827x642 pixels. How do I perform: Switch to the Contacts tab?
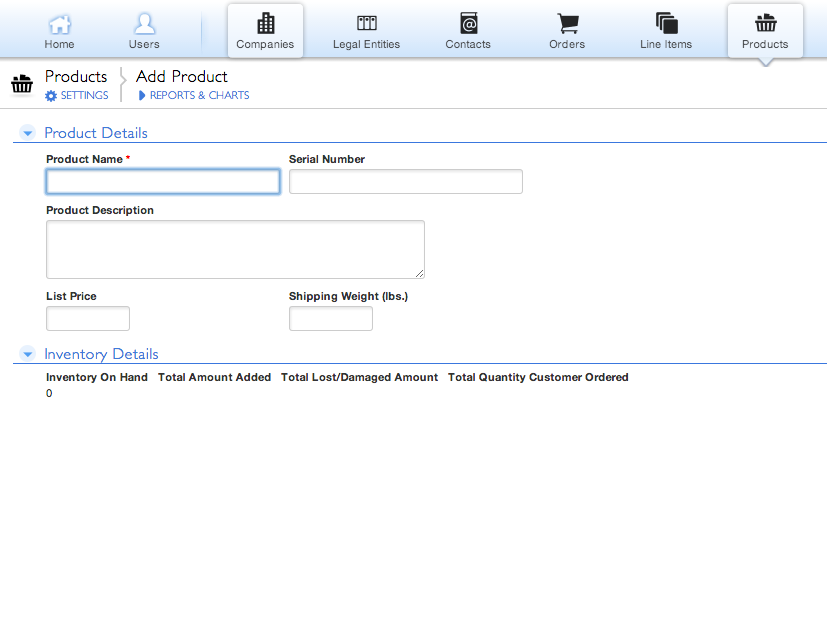[468, 31]
